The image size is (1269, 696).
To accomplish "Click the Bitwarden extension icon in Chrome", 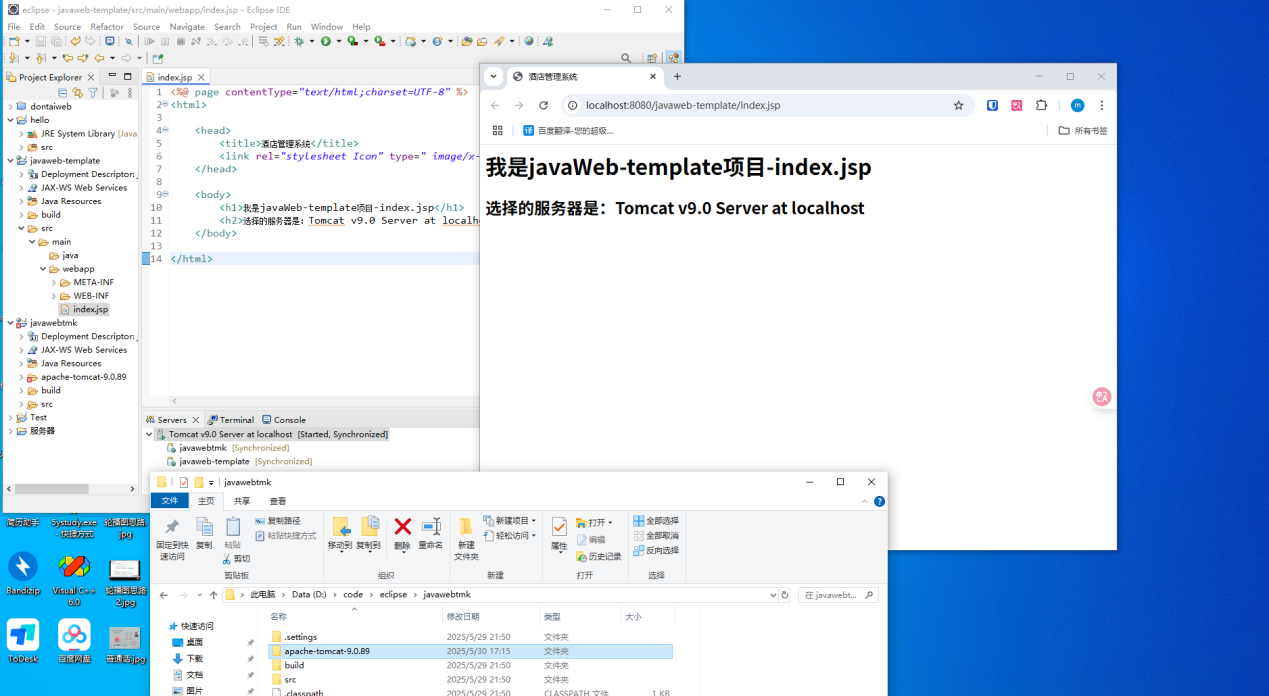I will (992, 105).
